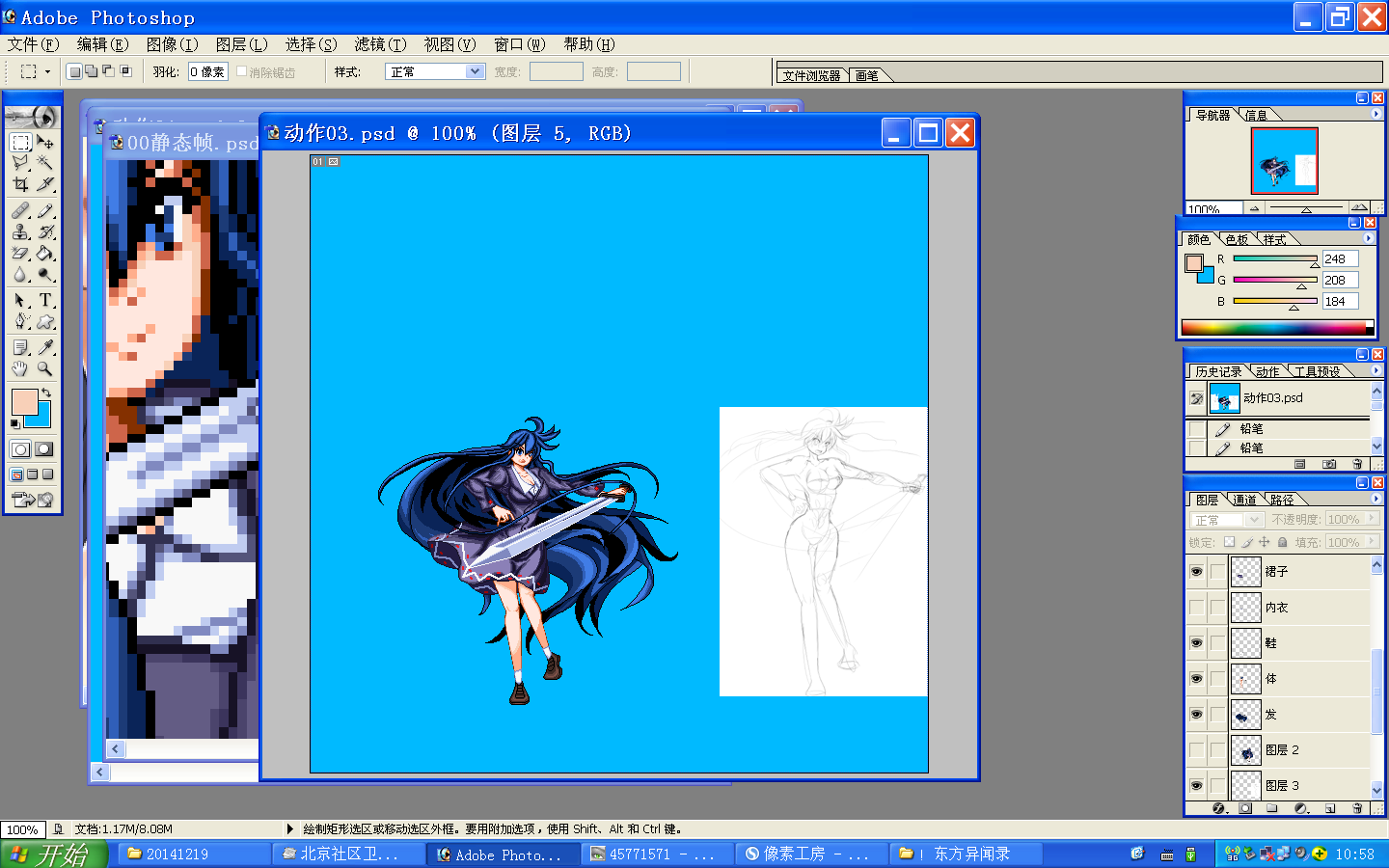Open the 样式 dropdown in options bar

[x=435, y=71]
